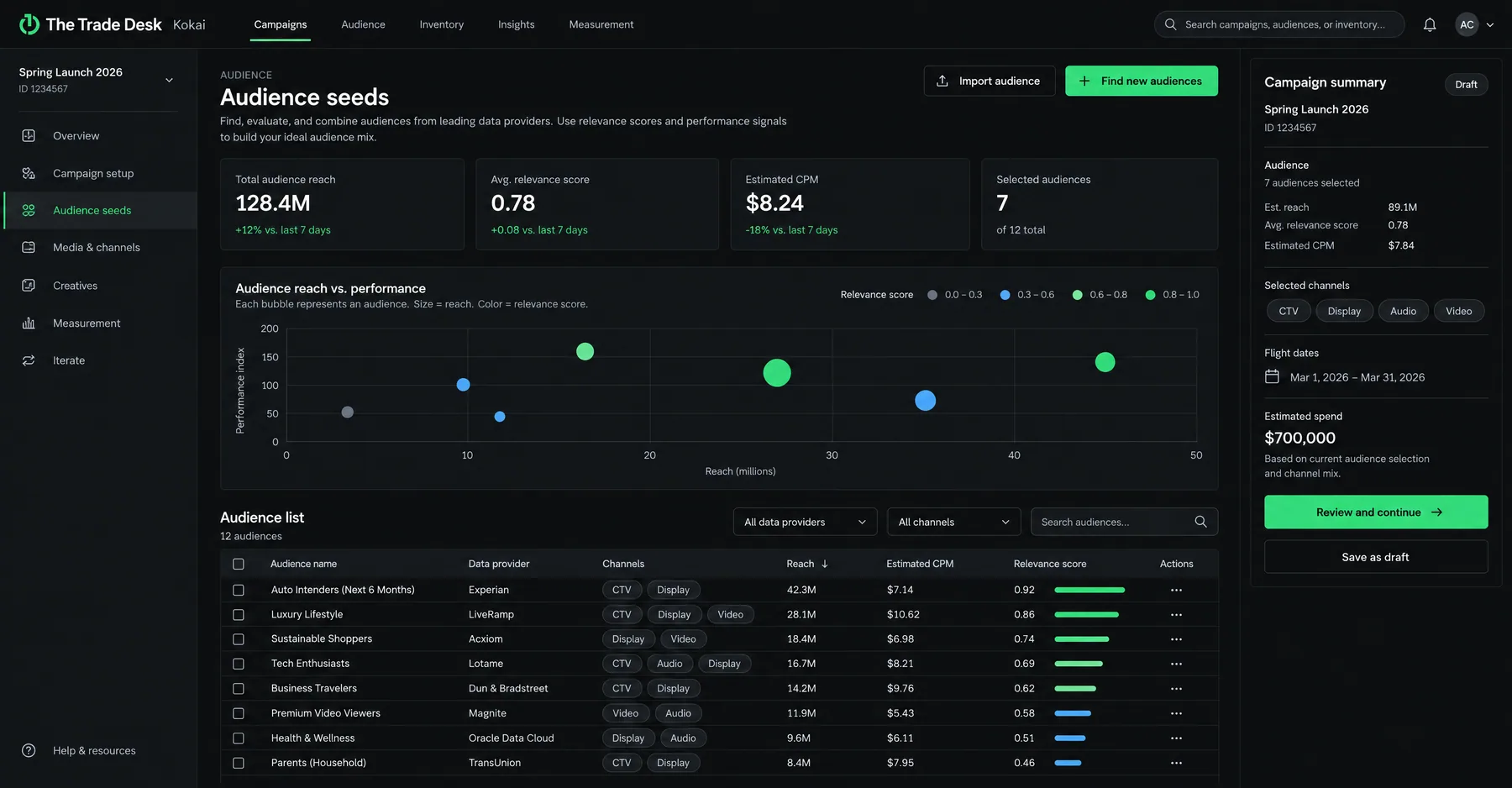Open the notifications bell

[x=1430, y=24]
